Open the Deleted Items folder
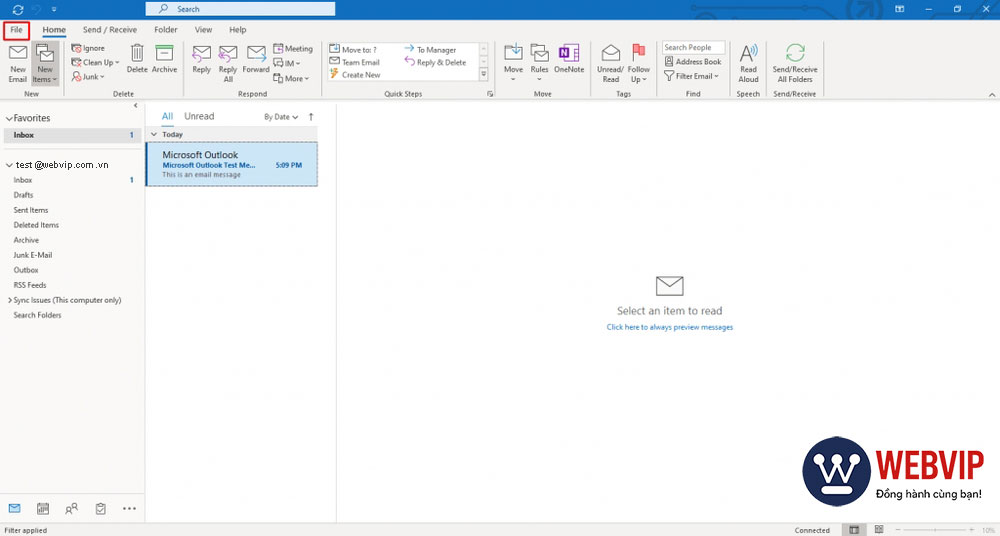 36,225
